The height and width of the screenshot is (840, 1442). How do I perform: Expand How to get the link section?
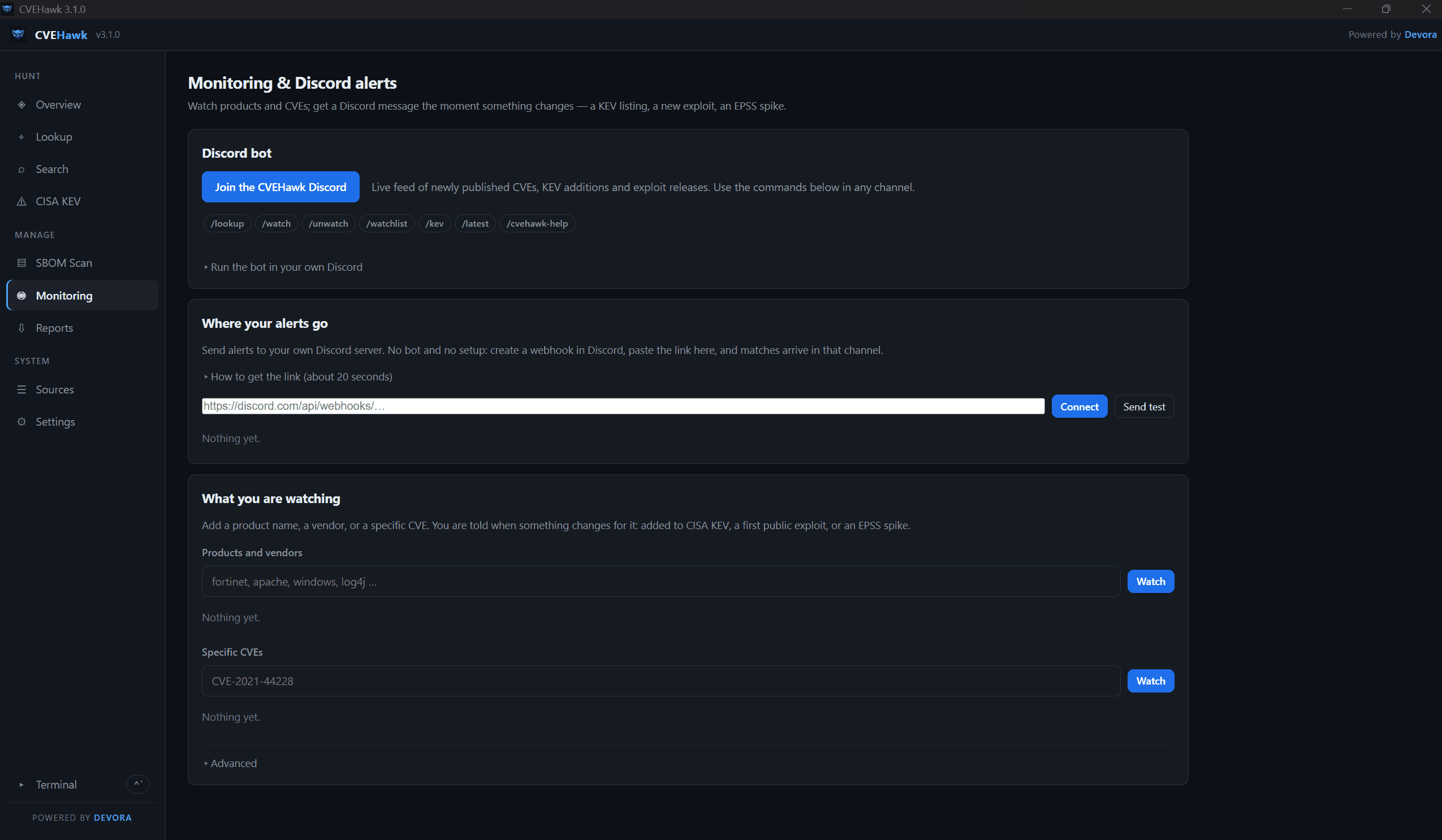coord(298,377)
